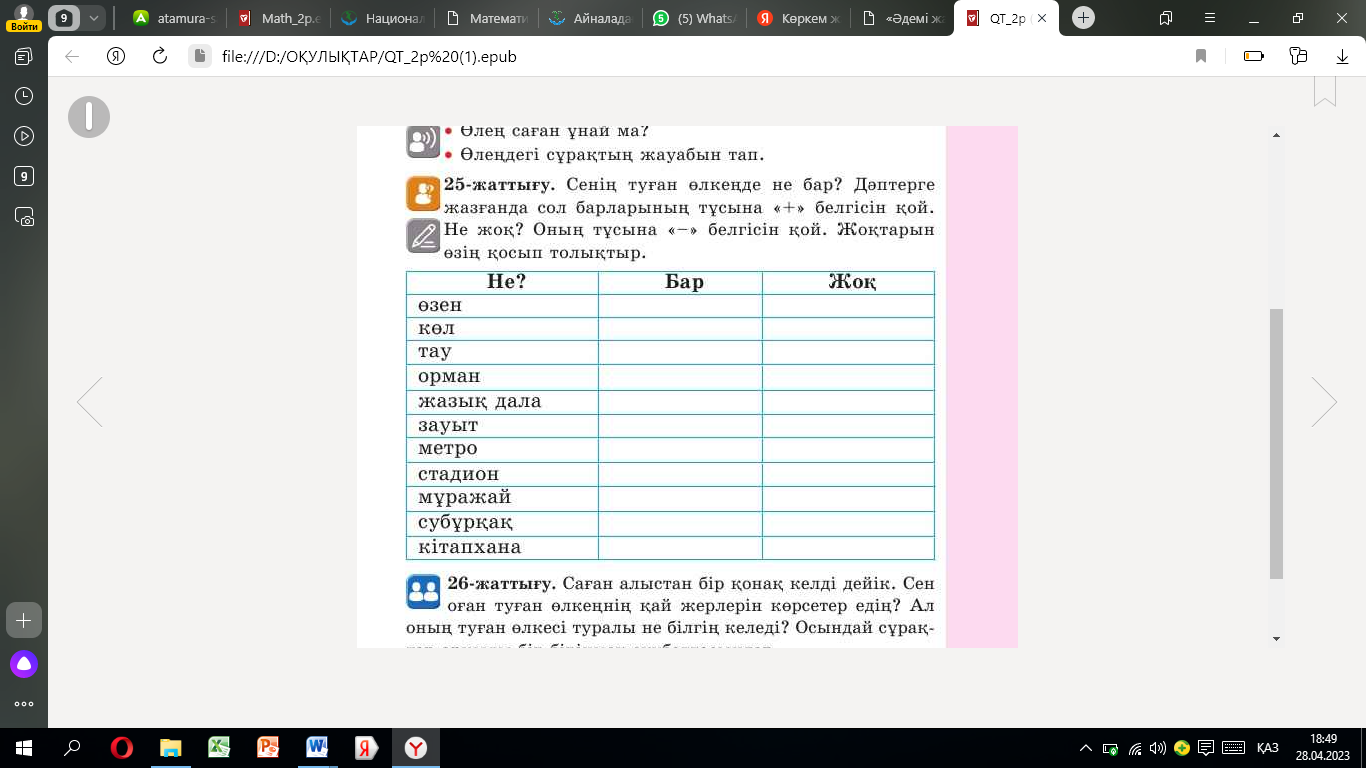Open the sidebar video player icon
The height and width of the screenshot is (768, 1366).
coord(24,137)
